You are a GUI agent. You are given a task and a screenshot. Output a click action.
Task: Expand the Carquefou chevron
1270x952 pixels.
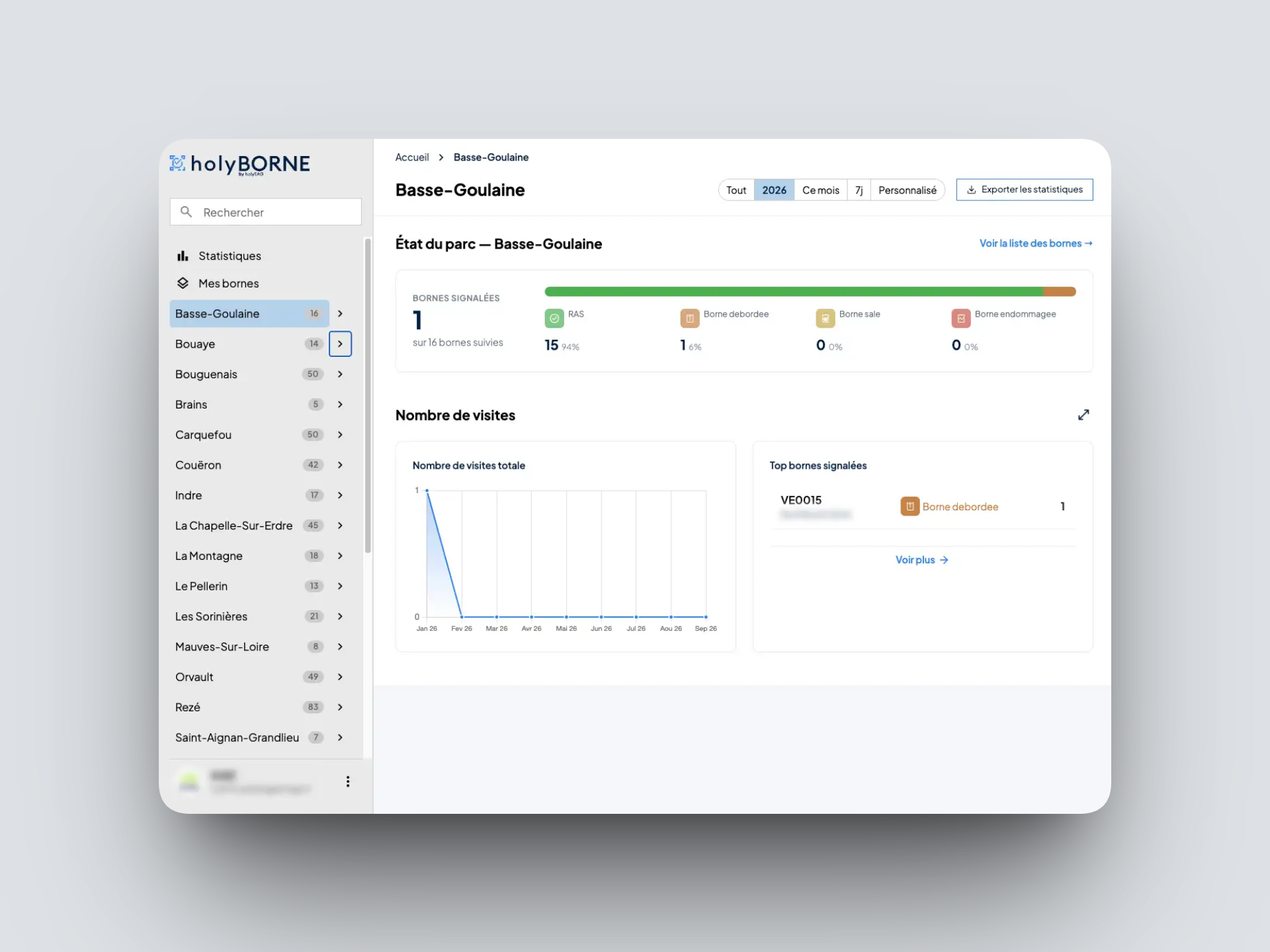(x=340, y=434)
